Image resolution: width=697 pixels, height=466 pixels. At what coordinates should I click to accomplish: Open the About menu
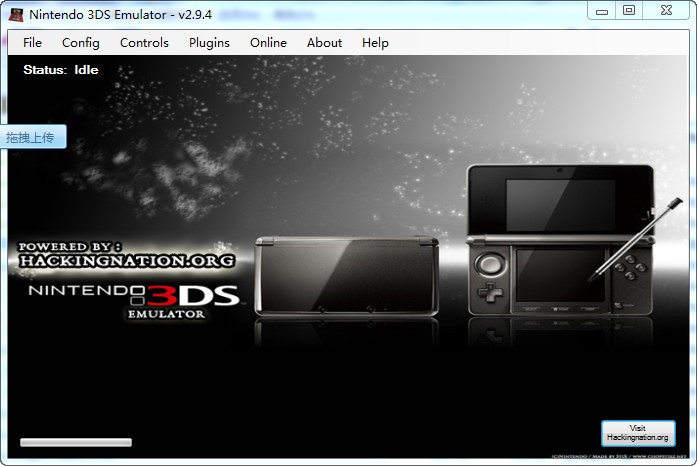[x=324, y=43]
